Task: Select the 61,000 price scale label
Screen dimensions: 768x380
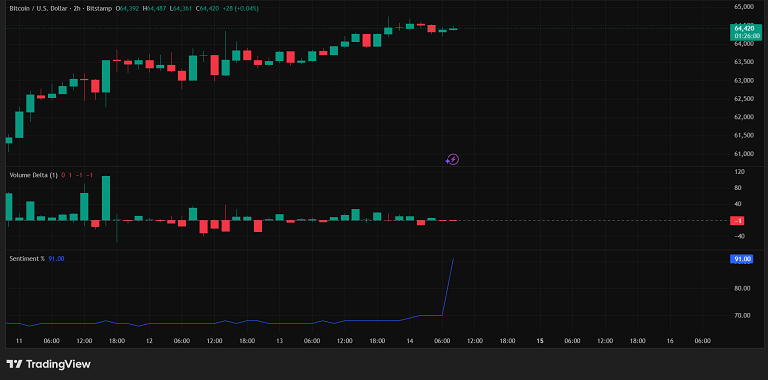Action: (x=744, y=154)
